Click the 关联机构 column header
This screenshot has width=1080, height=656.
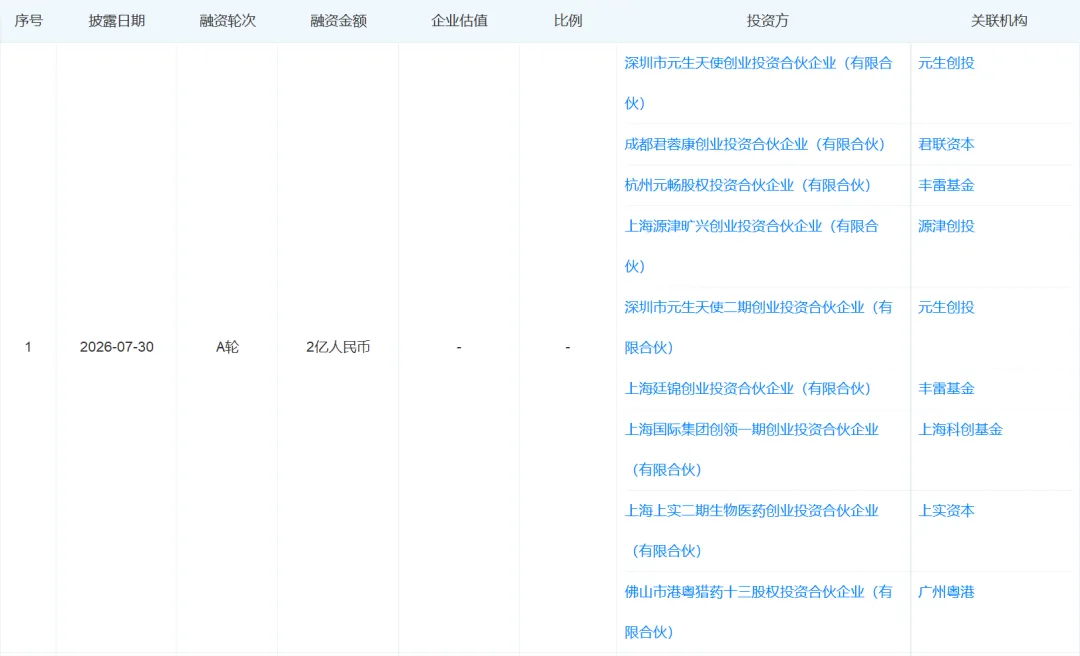coord(999,21)
